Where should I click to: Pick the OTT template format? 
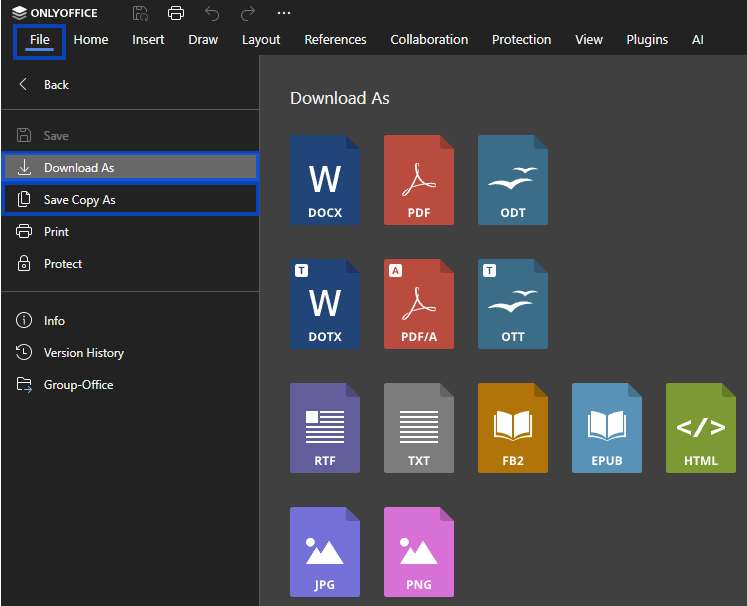point(513,304)
